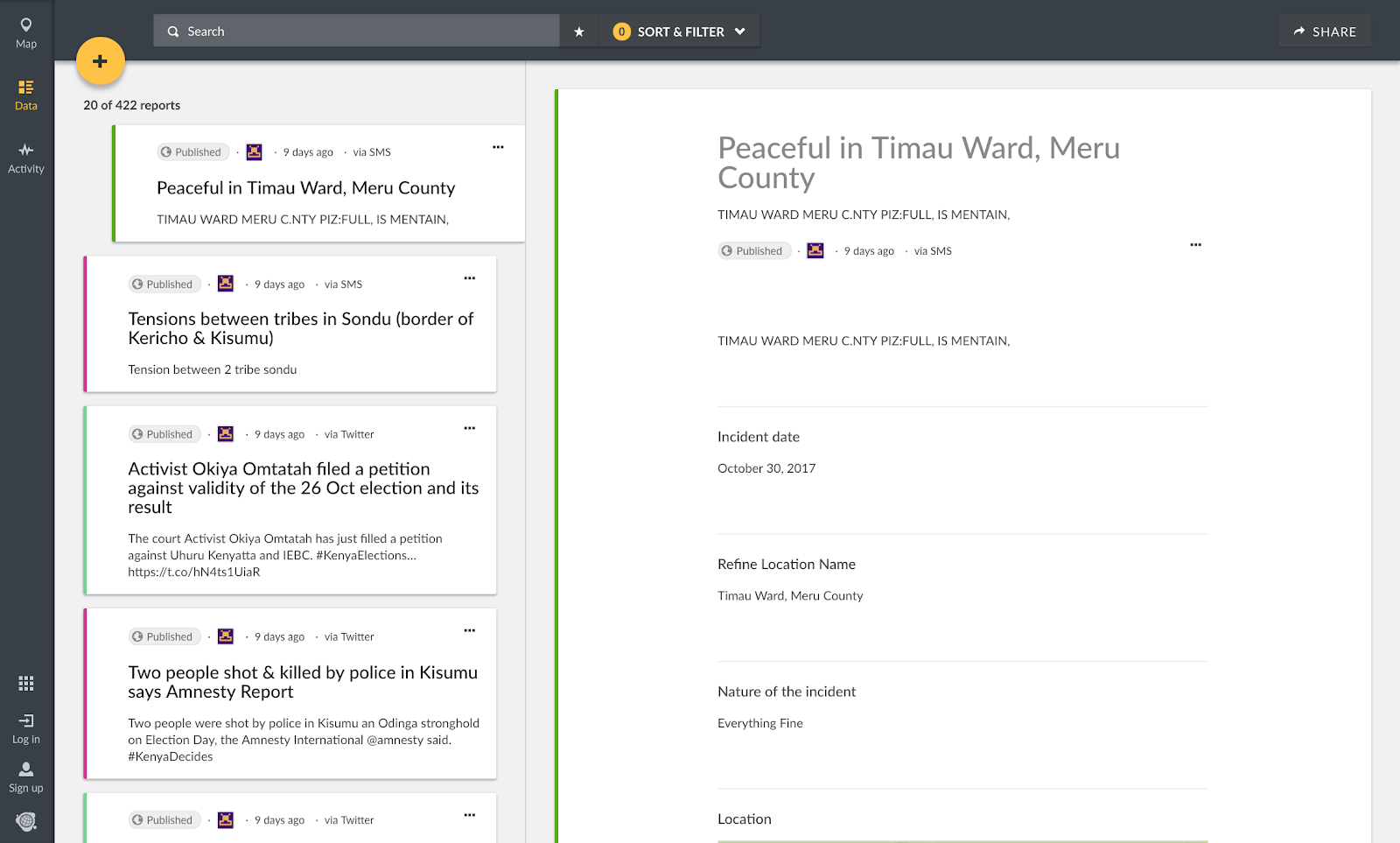Open the globe language icon at sidebar bottom

[26, 821]
